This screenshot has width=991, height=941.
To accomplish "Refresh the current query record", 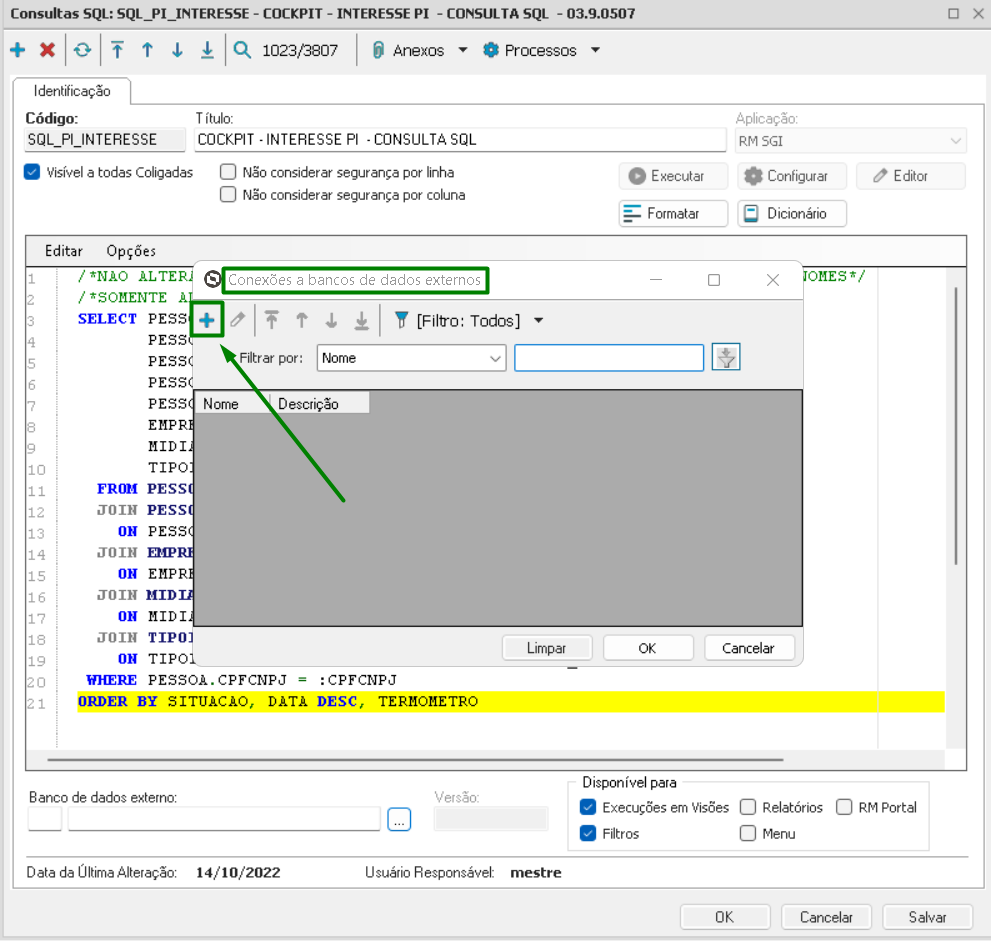I will 83,50.
